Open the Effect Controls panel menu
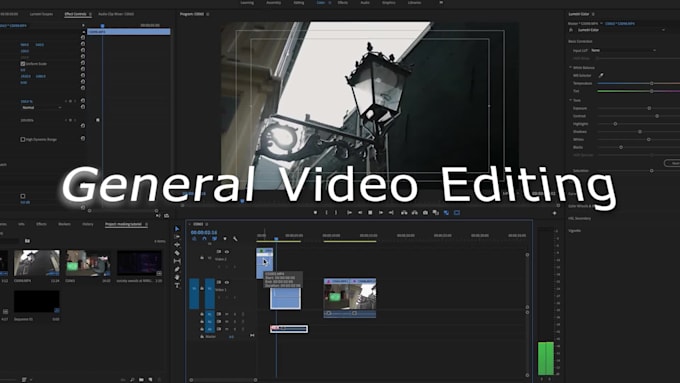The image size is (680, 383). (90, 14)
